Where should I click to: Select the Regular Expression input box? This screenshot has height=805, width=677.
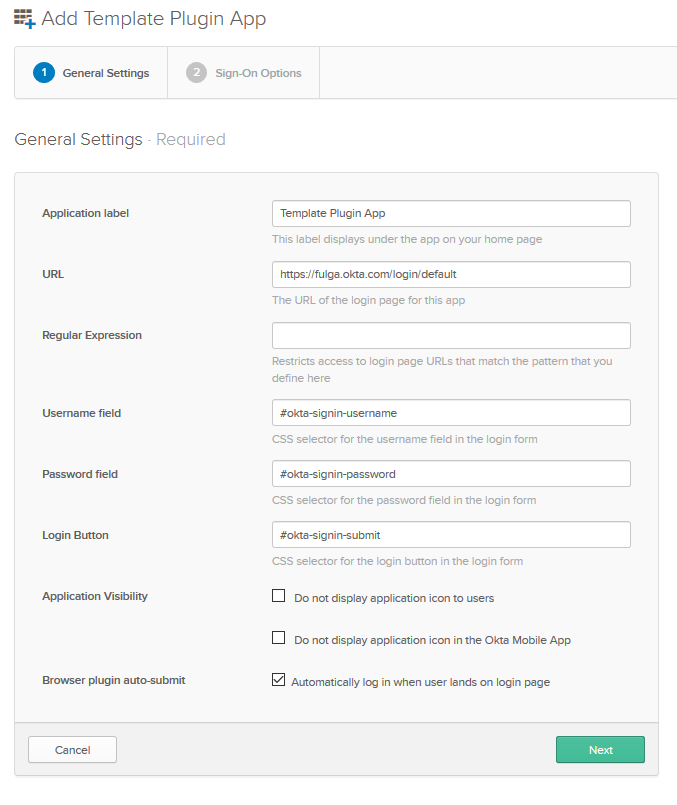(451, 335)
